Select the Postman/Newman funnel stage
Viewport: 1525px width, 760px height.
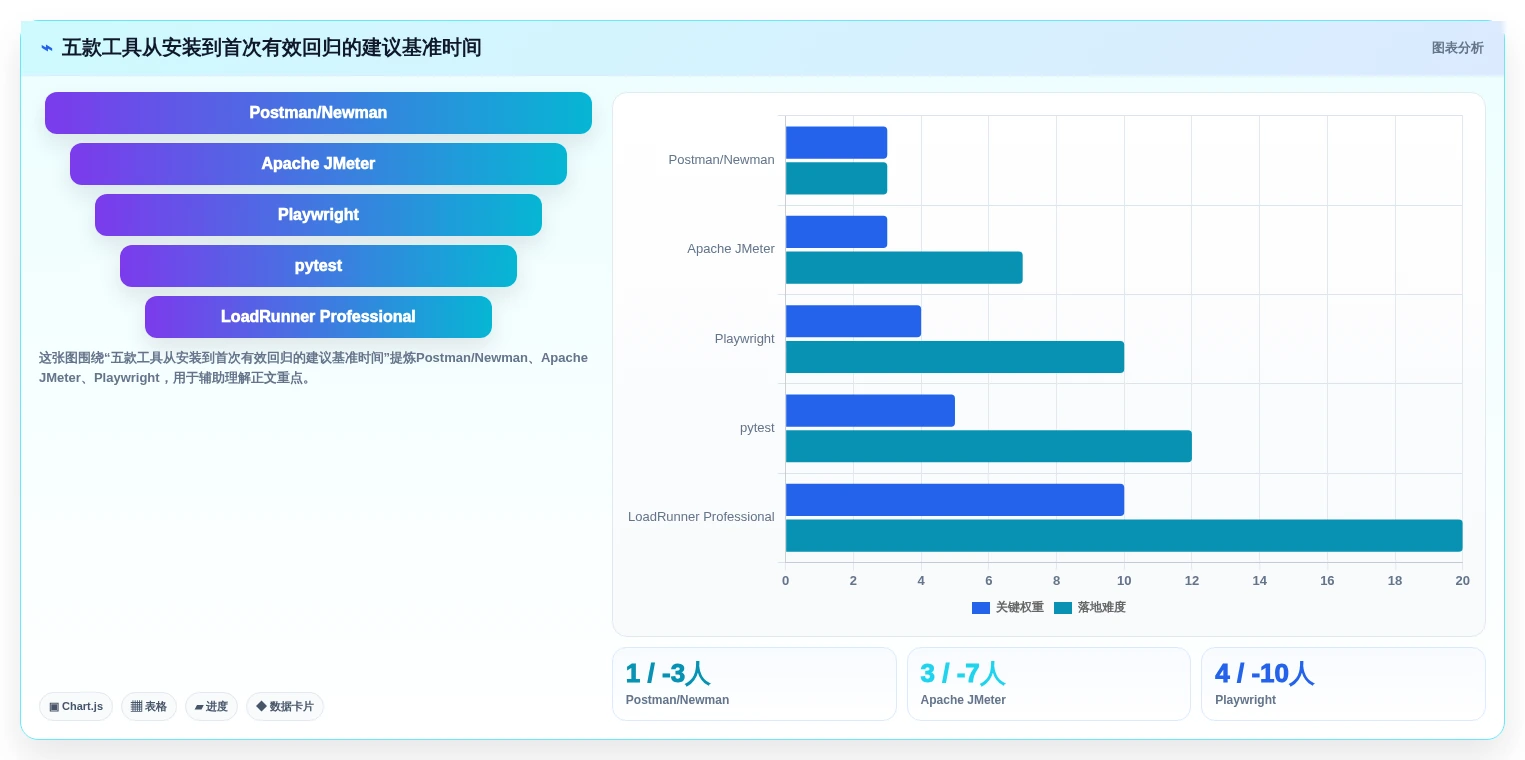(318, 113)
